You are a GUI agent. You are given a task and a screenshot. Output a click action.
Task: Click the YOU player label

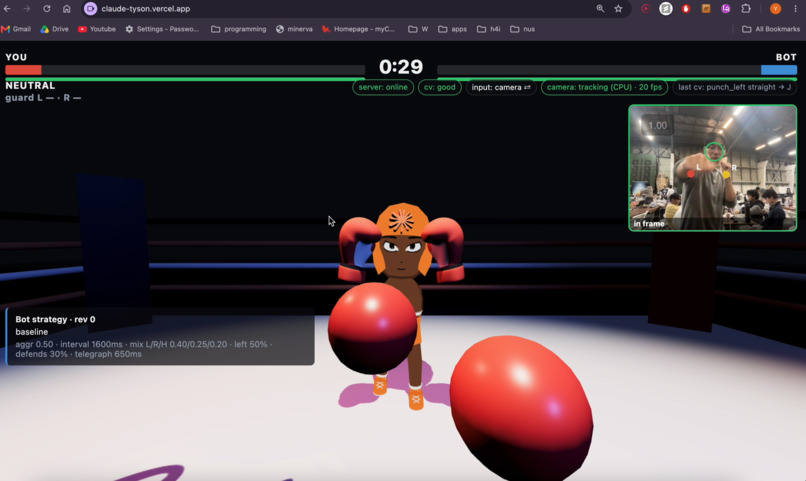[16, 57]
